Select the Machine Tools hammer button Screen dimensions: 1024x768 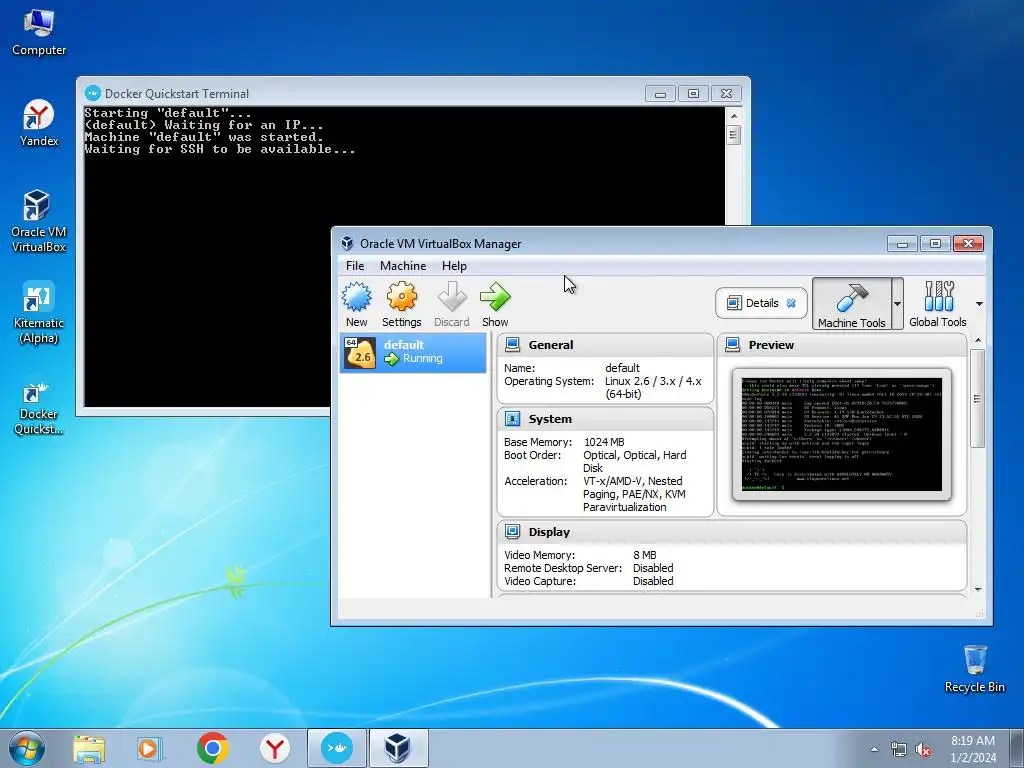(x=852, y=304)
